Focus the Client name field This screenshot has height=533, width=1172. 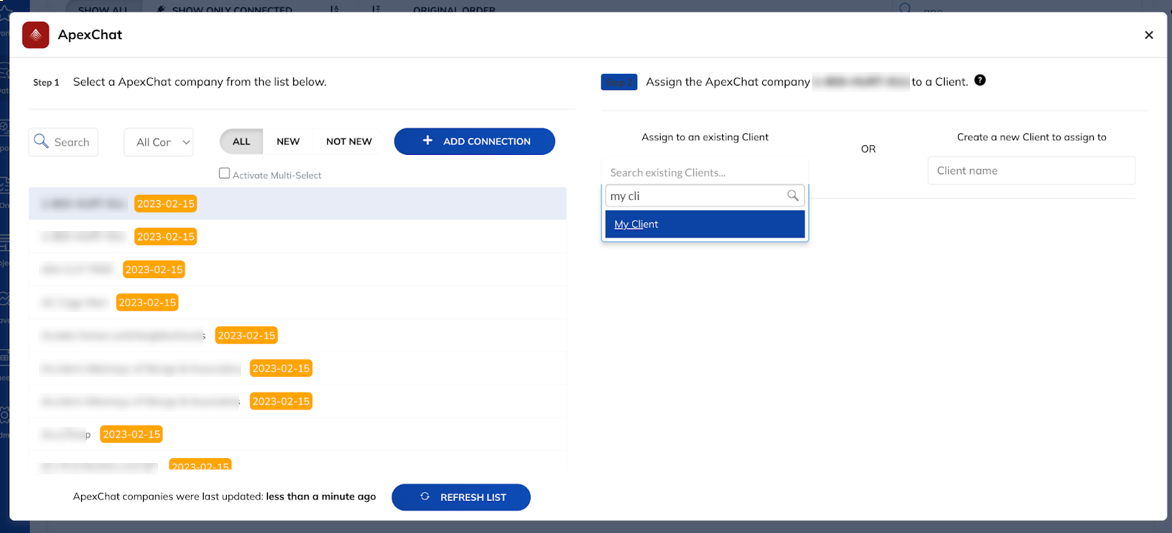(x=1031, y=170)
